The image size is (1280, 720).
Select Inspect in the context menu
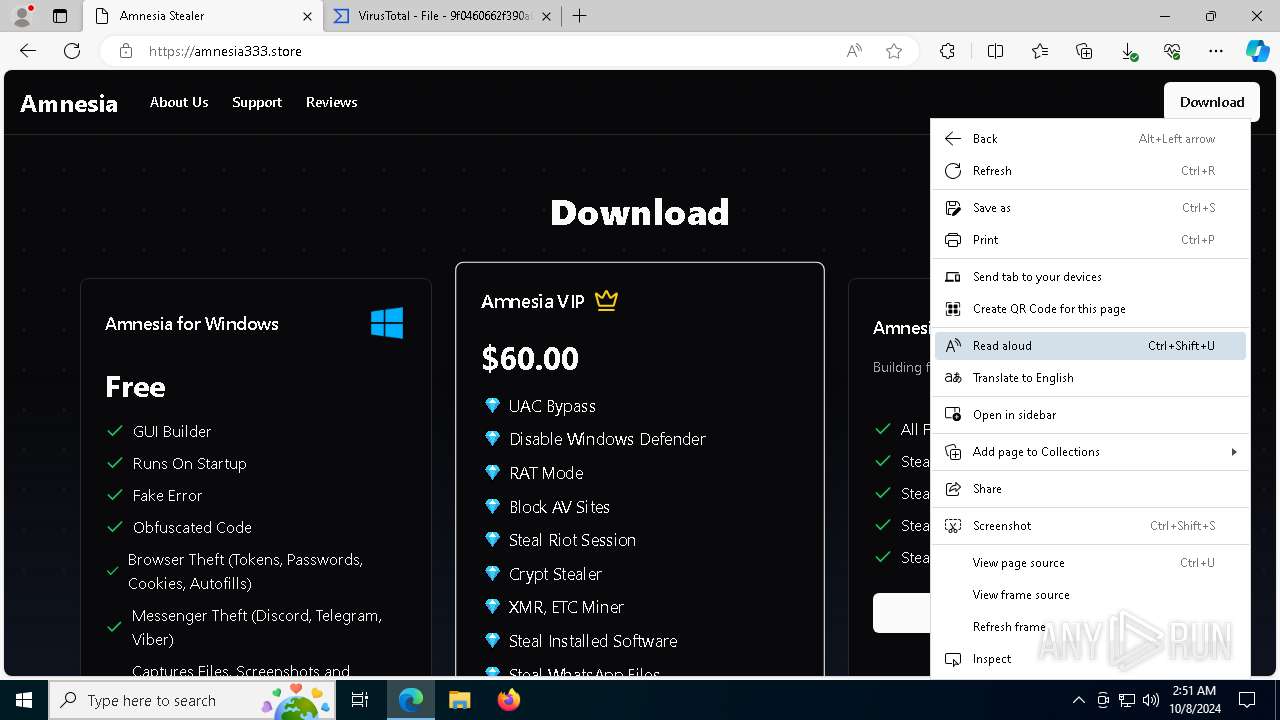coord(1090,659)
